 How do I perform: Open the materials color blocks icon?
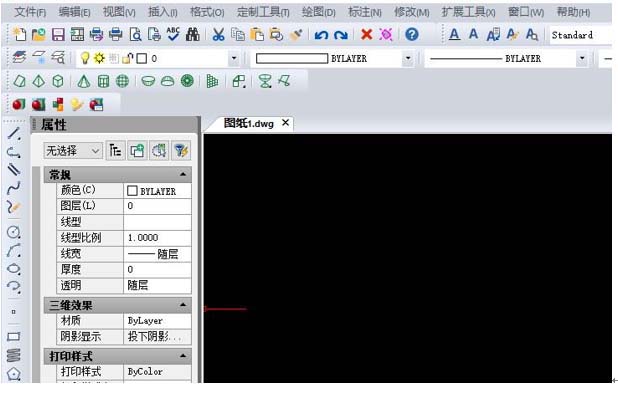tap(58, 104)
